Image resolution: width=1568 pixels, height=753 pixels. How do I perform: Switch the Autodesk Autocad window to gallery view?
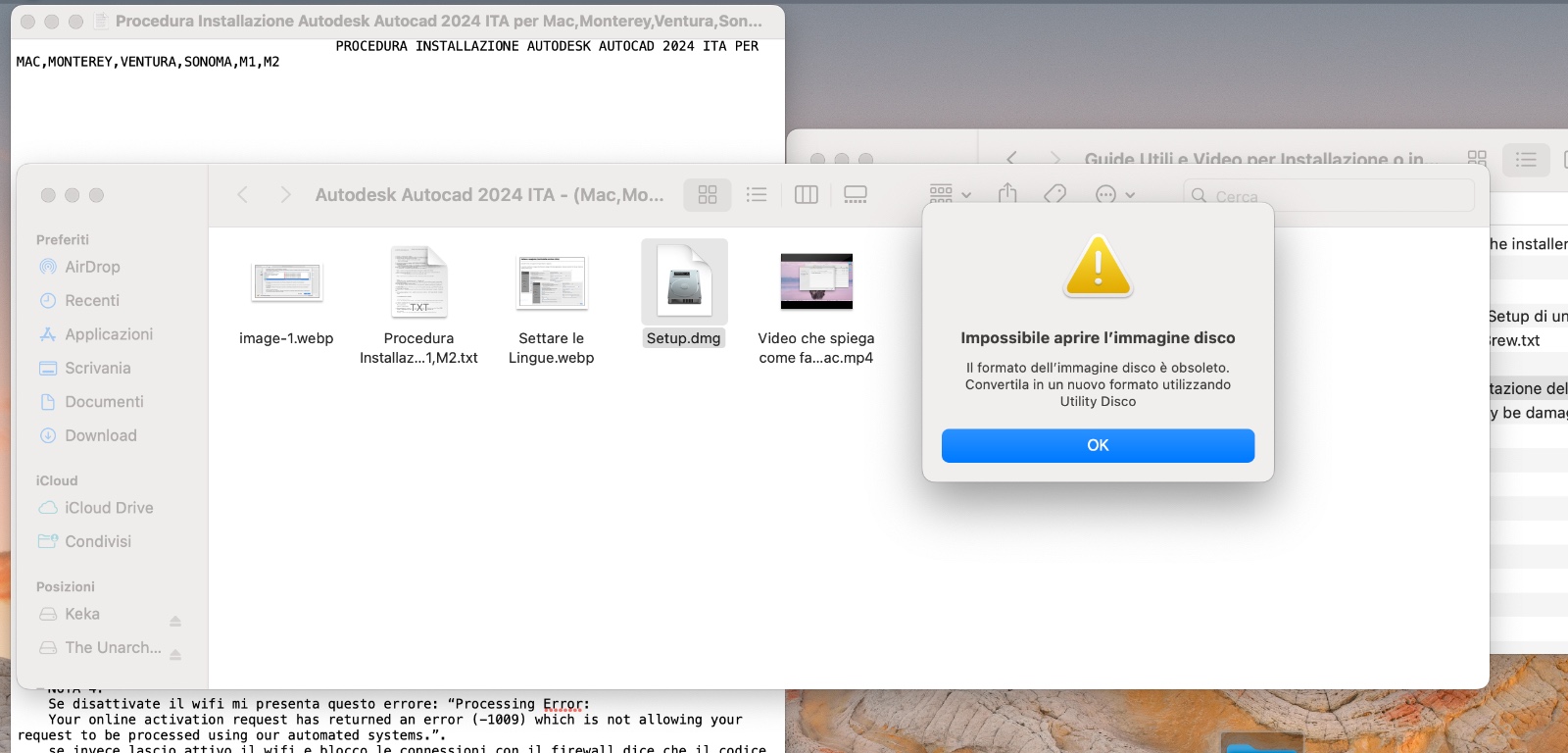coord(856,195)
